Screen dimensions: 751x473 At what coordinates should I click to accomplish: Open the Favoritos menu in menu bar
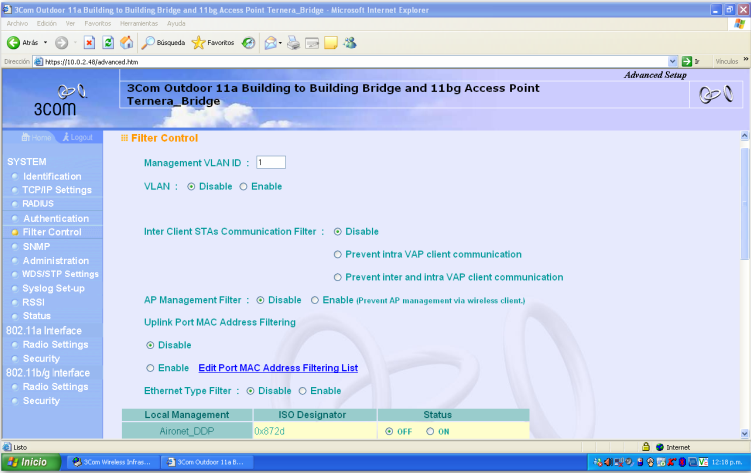pyautogui.click(x=98, y=22)
